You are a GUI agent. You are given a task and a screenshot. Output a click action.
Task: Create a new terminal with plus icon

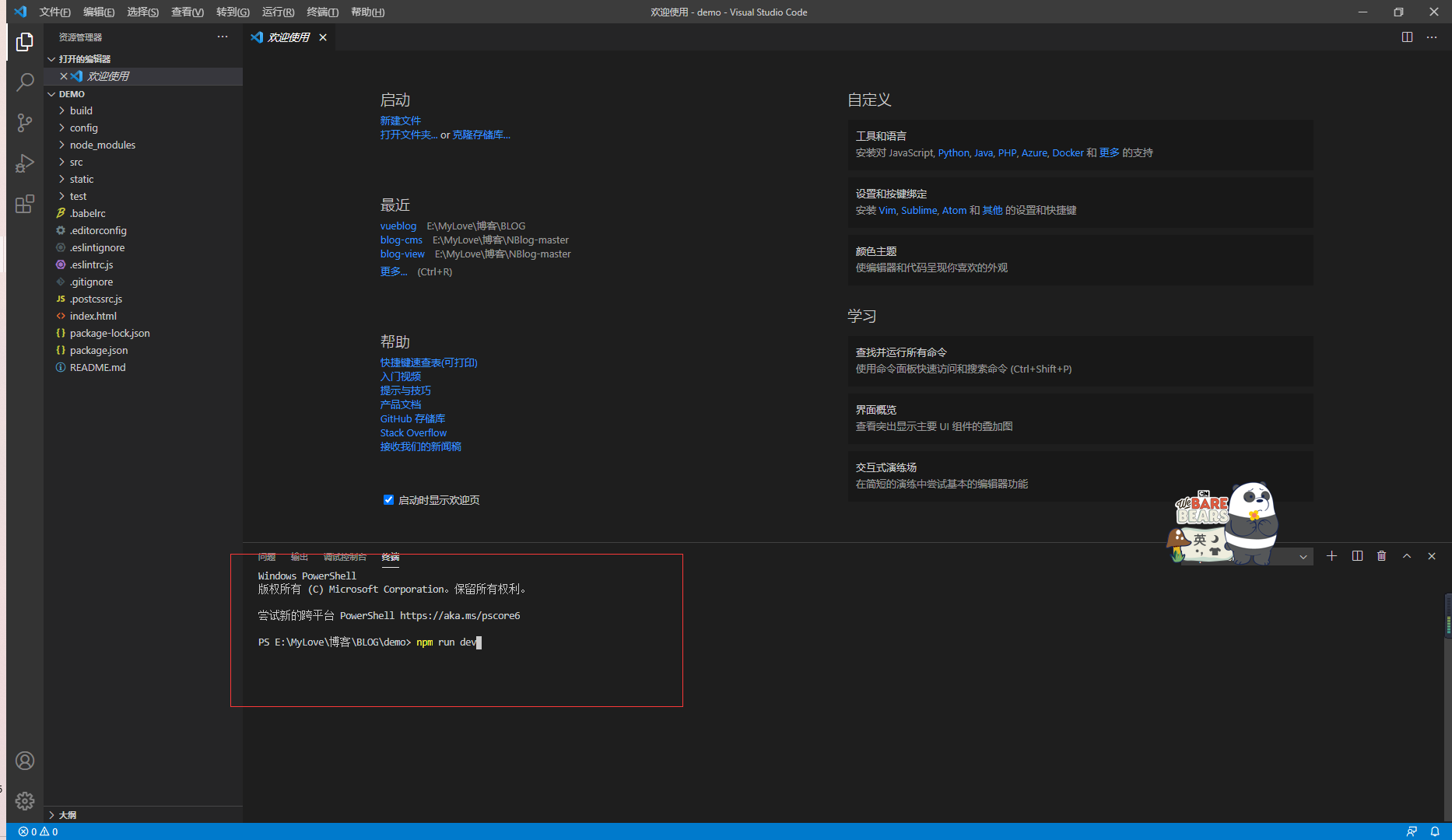(1331, 556)
